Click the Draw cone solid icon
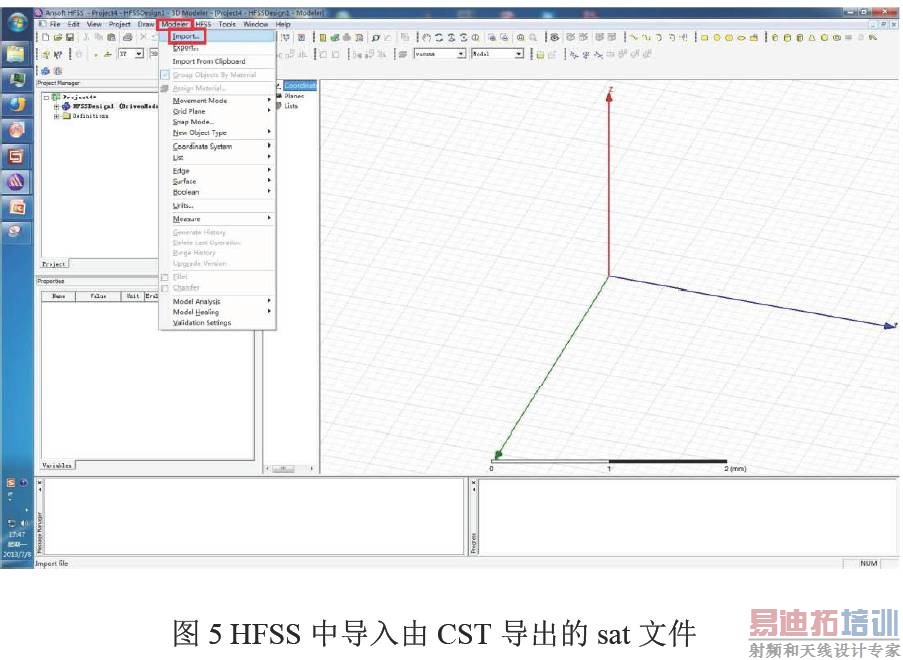 (813, 38)
